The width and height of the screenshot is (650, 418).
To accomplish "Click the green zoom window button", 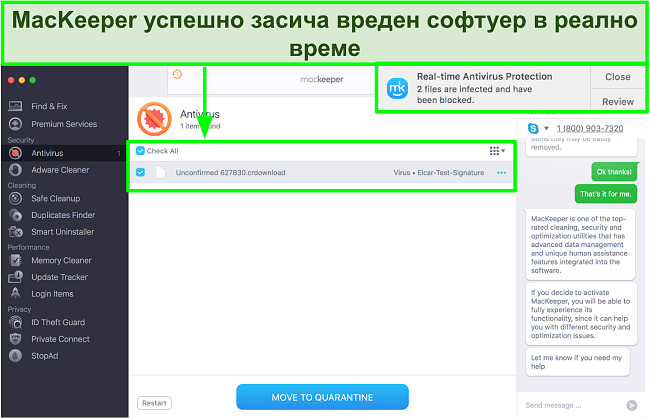I will click(x=33, y=80).
